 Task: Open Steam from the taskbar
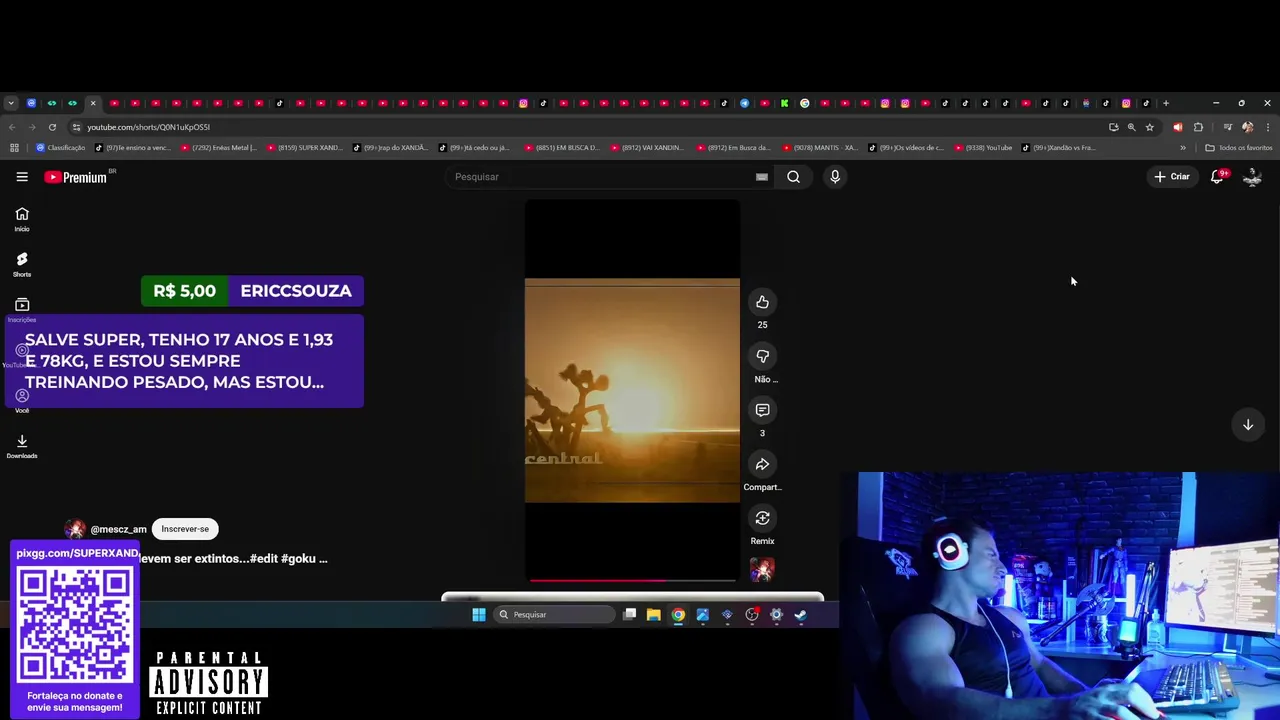(x=800, y=615)
